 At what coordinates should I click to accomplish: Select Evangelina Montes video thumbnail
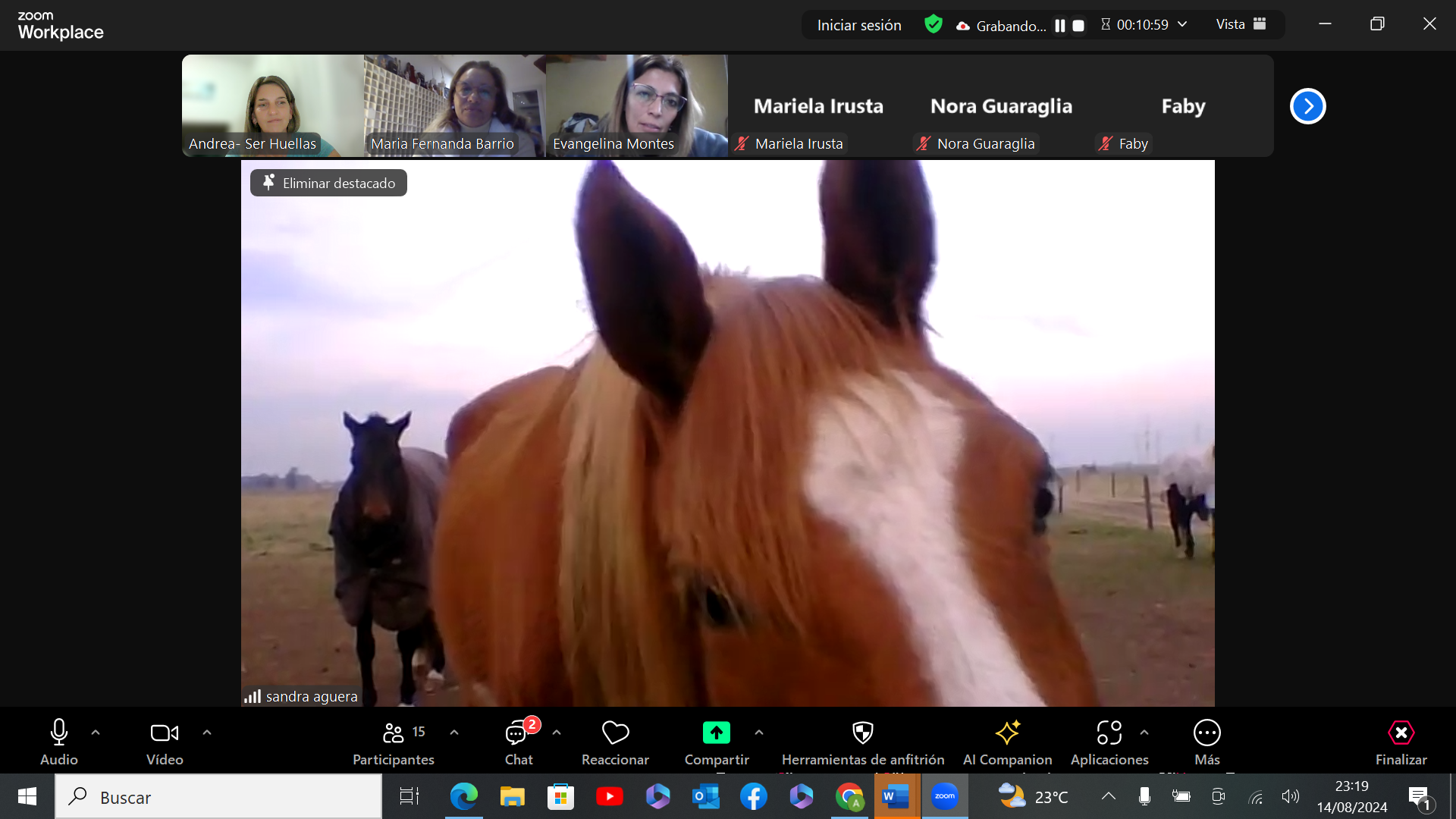coord(636,105)
